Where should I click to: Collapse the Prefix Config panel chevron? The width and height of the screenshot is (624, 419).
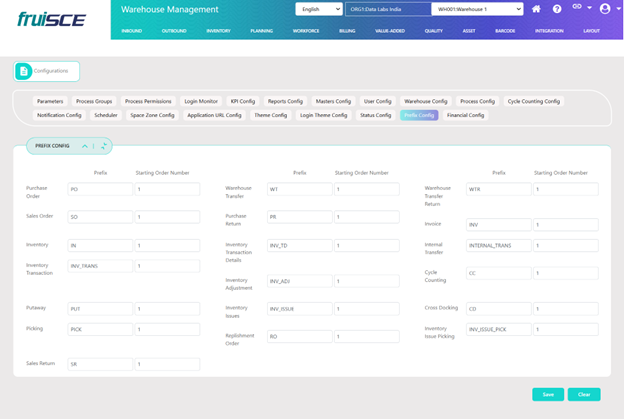click(x=85, y=146)
